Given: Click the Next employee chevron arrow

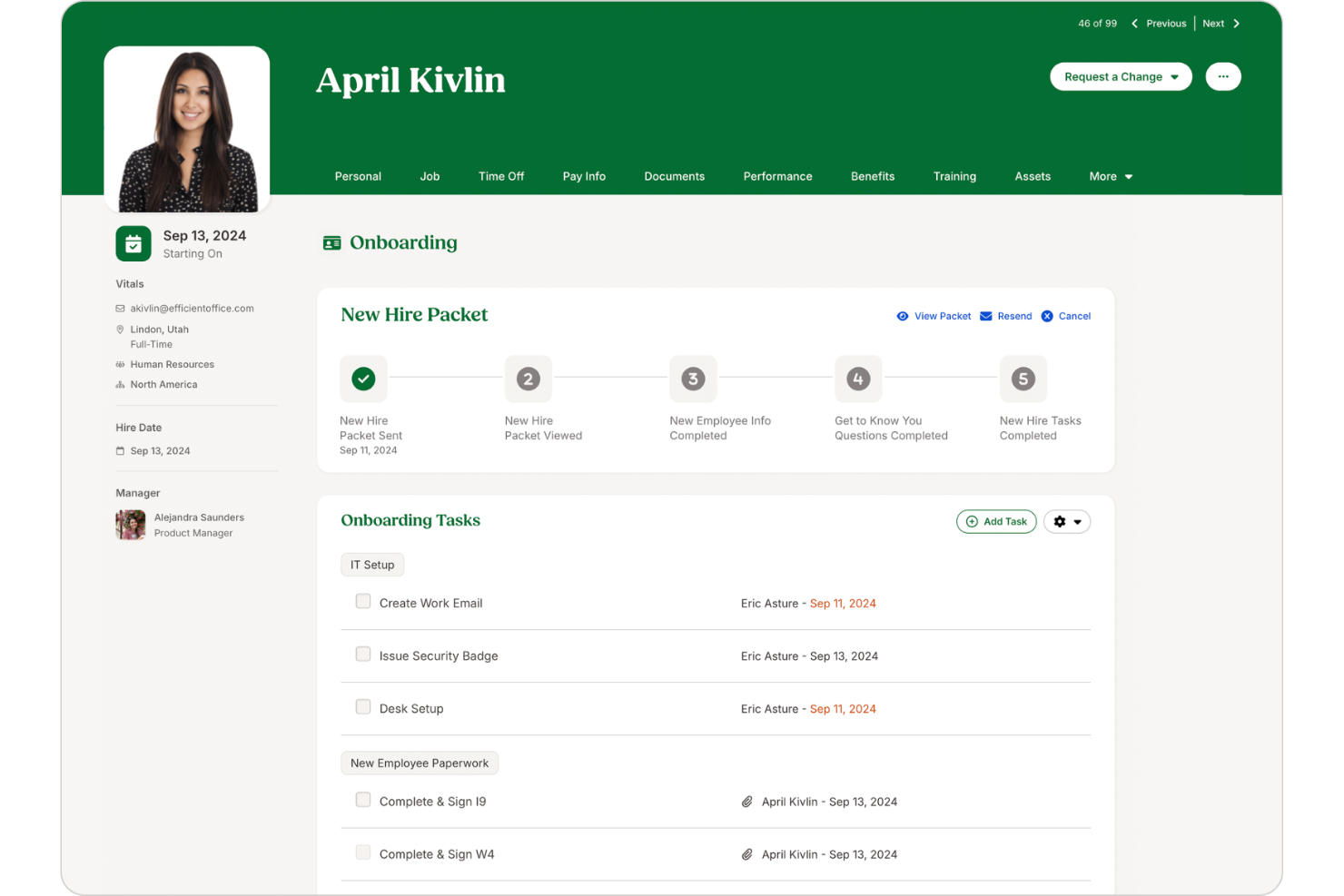Looking at the screenshot, I should click(1236, 24).
